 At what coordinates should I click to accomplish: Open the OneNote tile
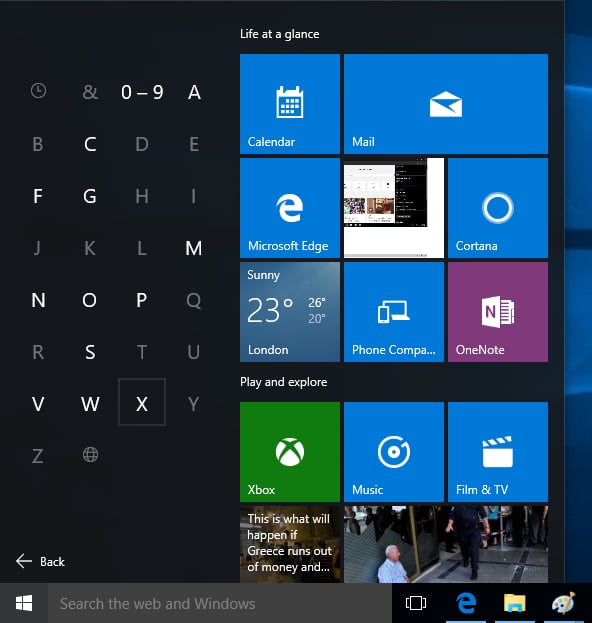pyautogui.click(x=498, y=312)
